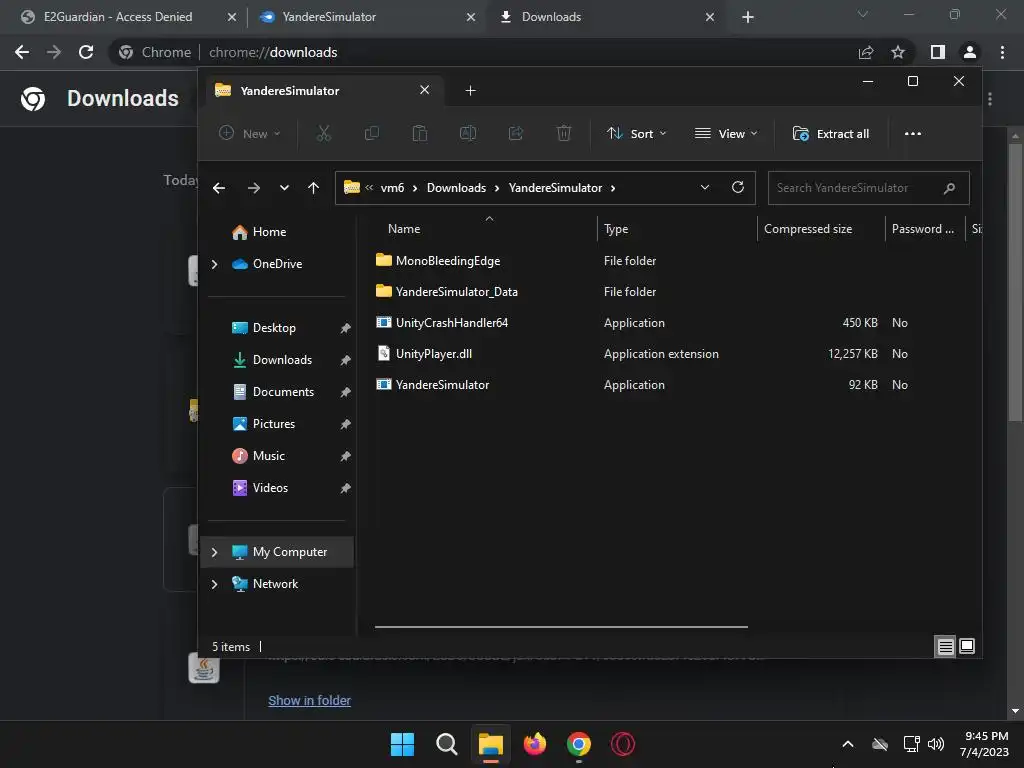Open recent locations dropdown next to forward arrow

click(x=284, y=188)
